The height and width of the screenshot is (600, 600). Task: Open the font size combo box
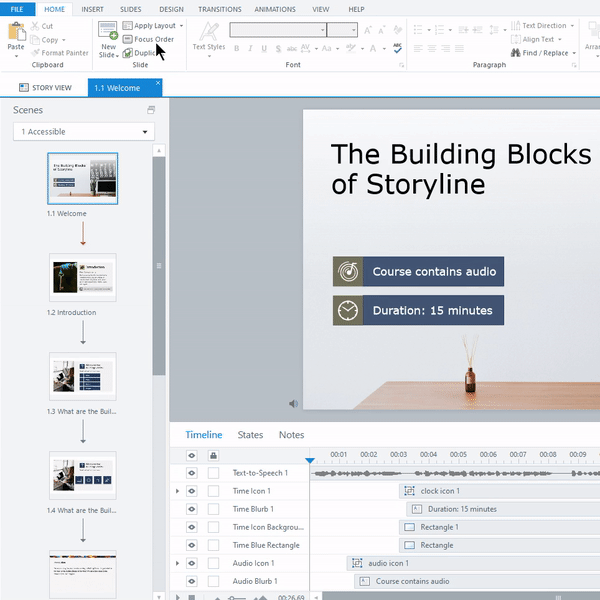[x=342, y=30]
